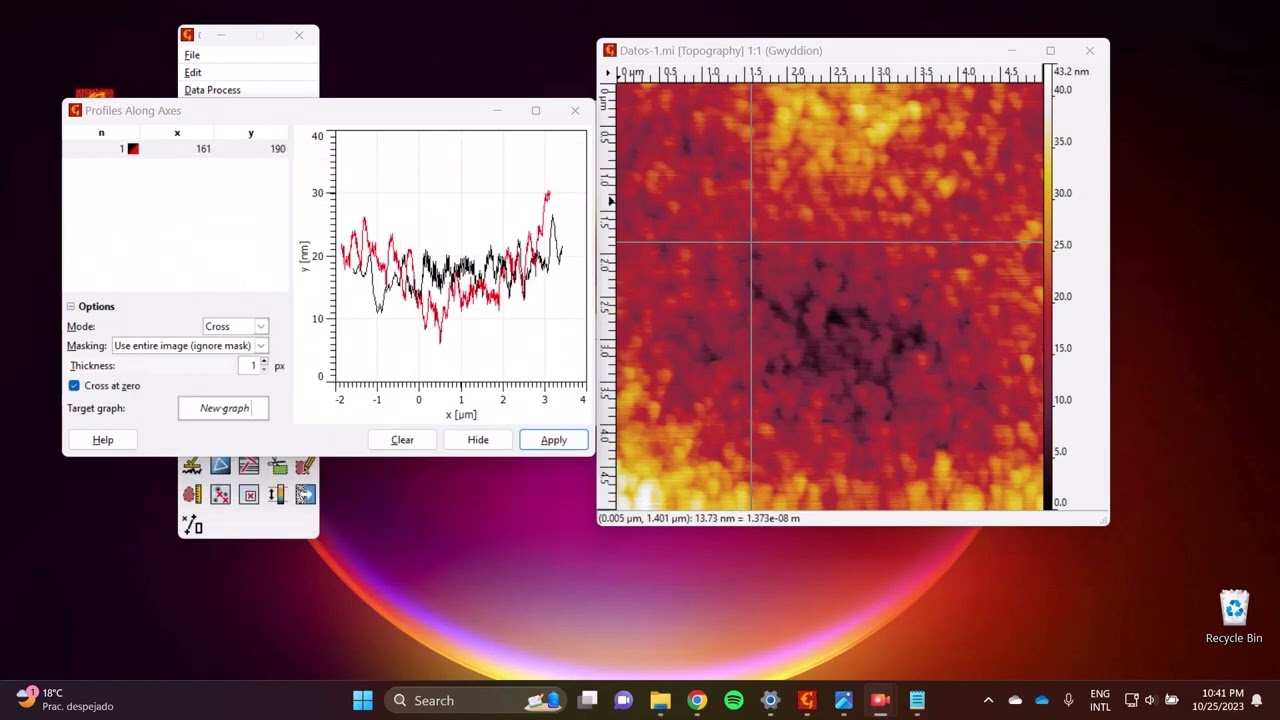This screenshot has width=1280, height=720.
Task: Select the grain measure ruler tool
Action: tap(192, 494)
